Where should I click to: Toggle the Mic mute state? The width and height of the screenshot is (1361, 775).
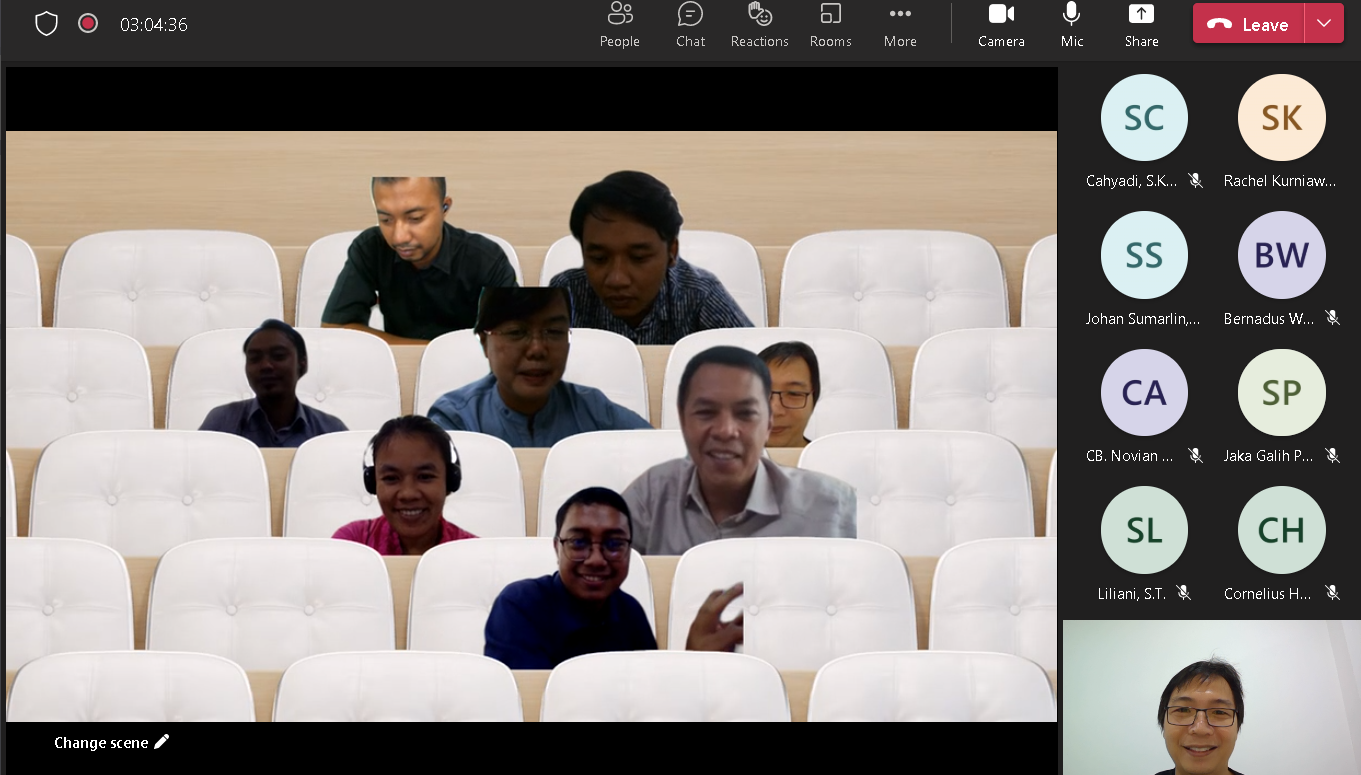[1072, 24]
